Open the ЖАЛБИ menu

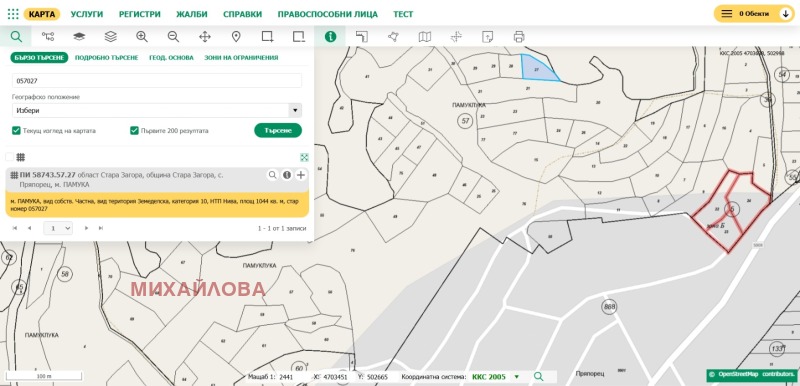(192, 14)
